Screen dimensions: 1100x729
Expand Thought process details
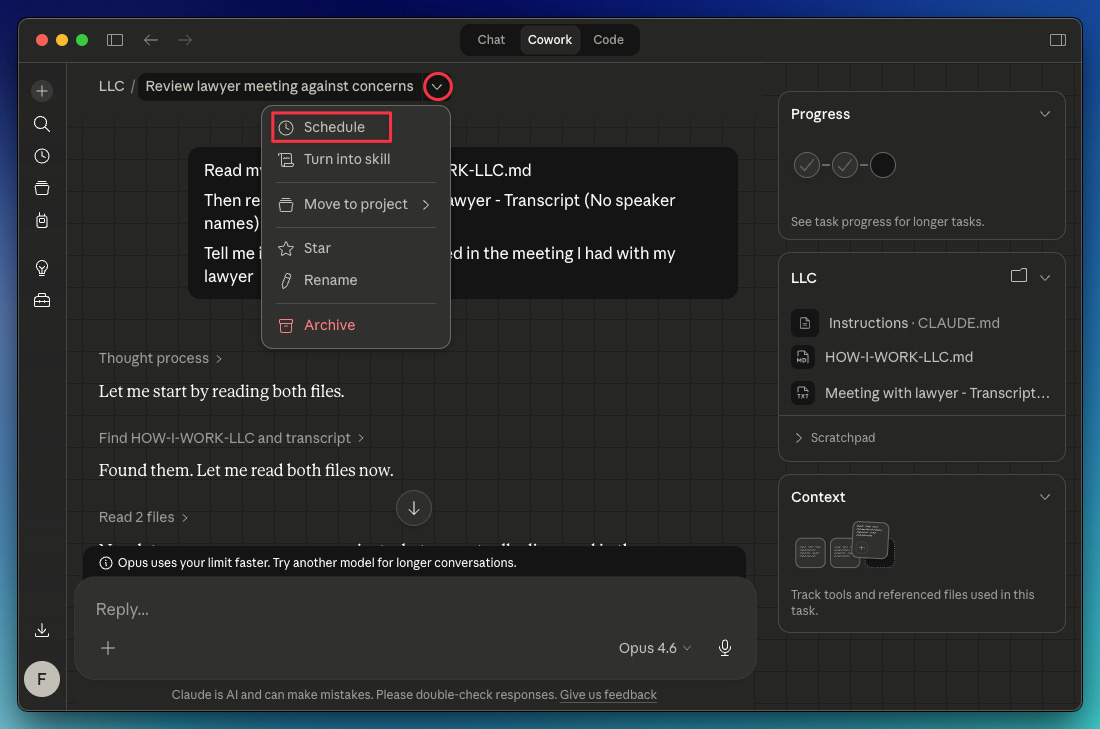pos(160,359)
